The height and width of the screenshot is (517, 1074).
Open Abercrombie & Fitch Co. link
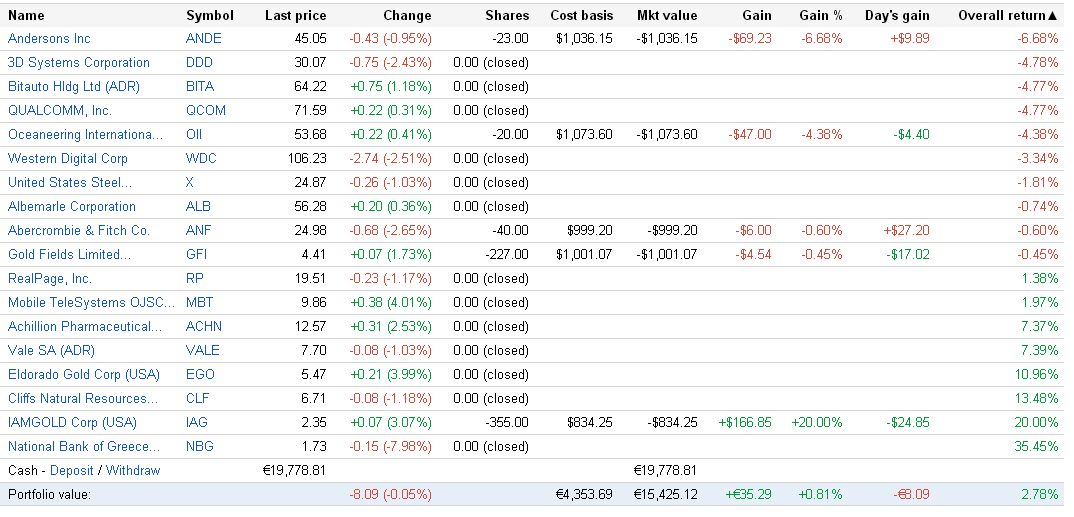[x=79, y=230]
